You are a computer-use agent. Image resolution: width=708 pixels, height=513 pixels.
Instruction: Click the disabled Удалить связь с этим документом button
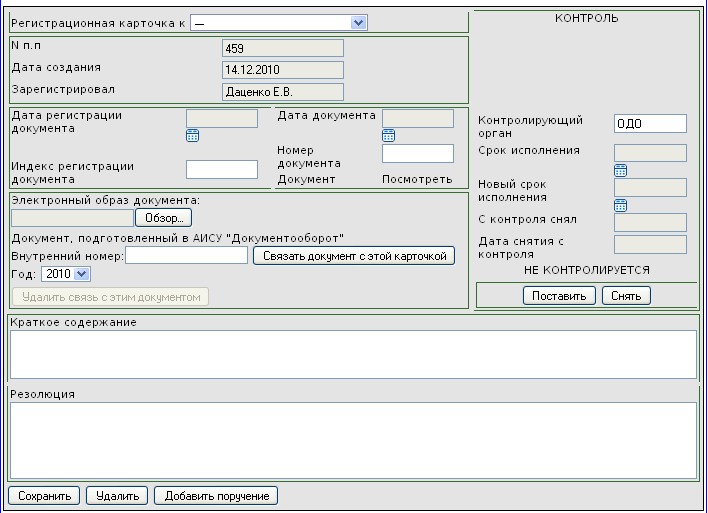point(111,297)
